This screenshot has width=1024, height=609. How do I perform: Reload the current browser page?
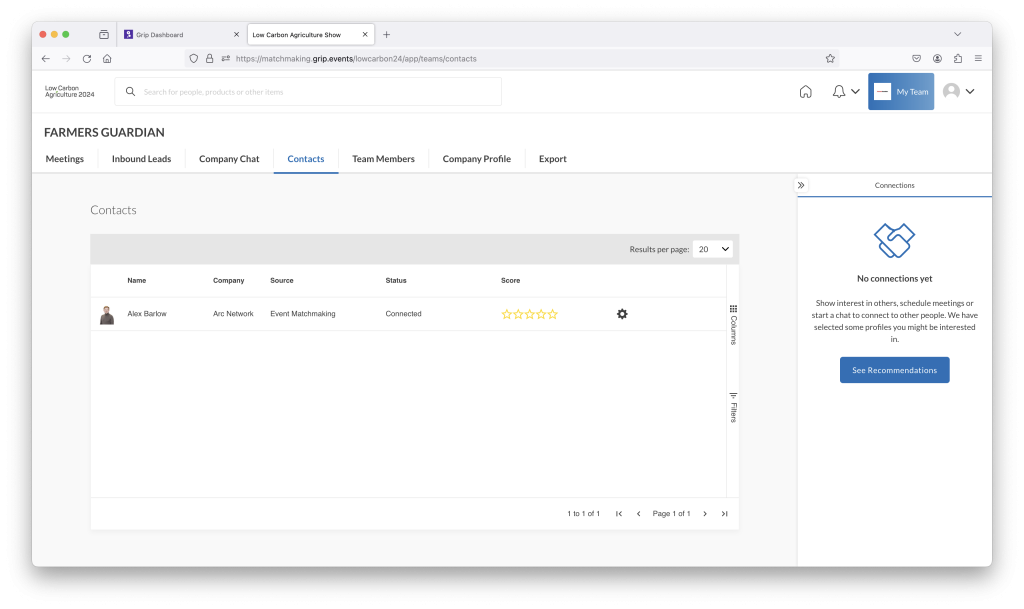coord(87,59)
